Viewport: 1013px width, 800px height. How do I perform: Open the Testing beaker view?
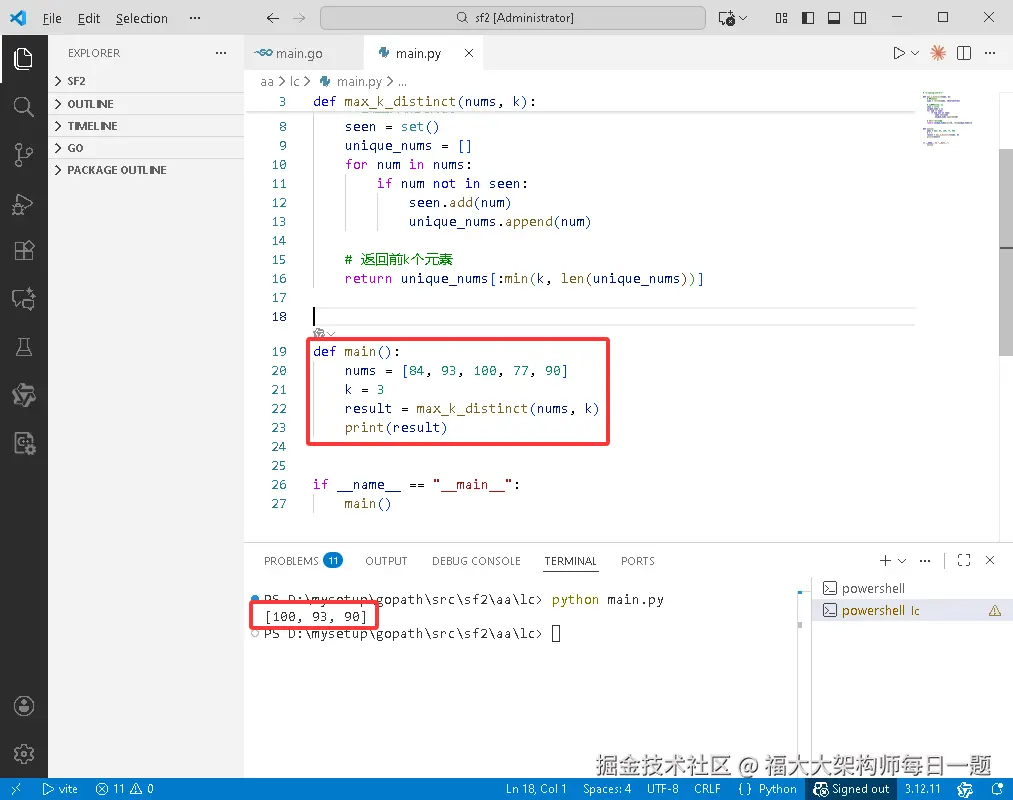coord(23,347)
